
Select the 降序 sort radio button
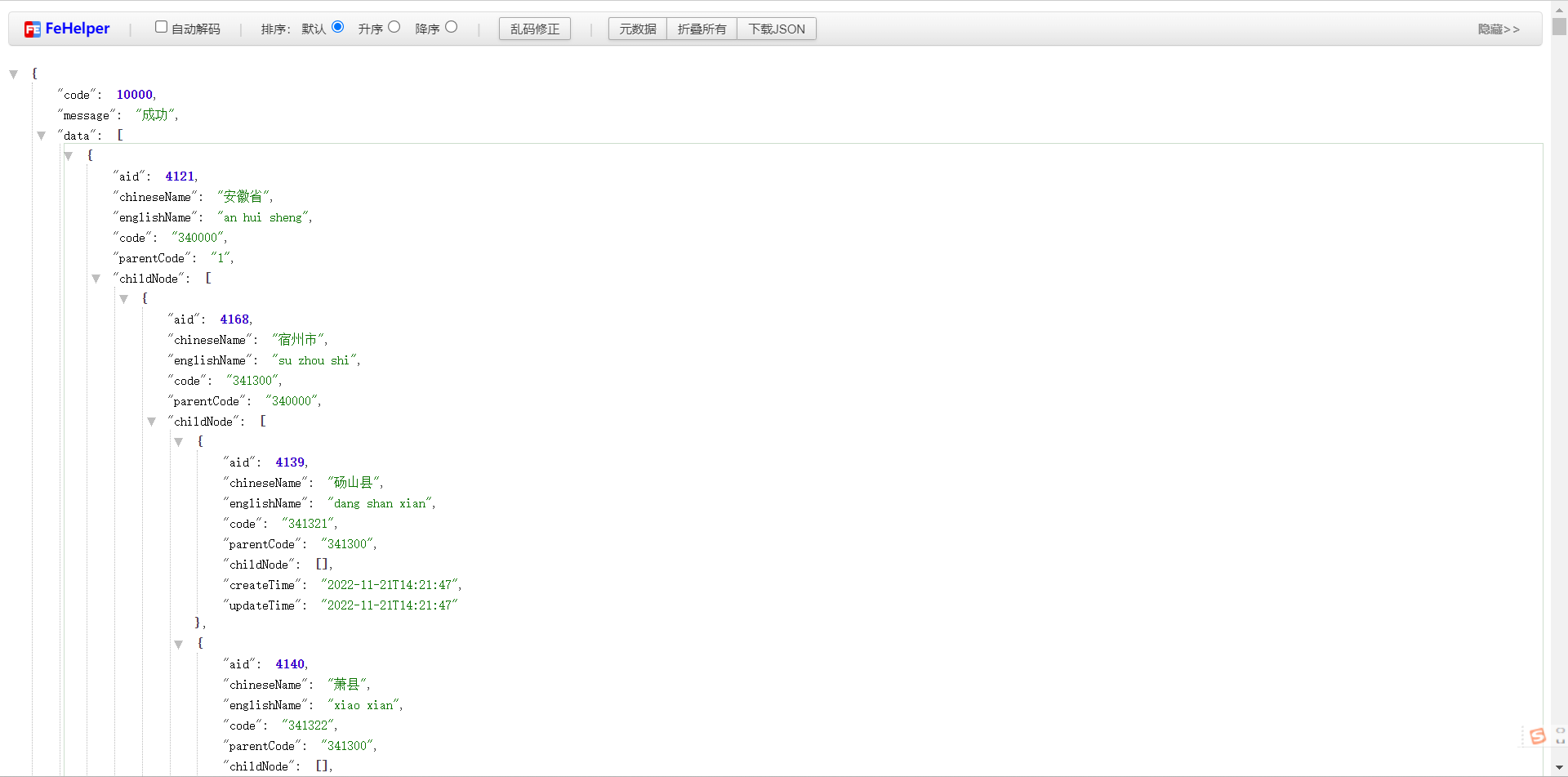pyautogui.click(x=452, y=27)
